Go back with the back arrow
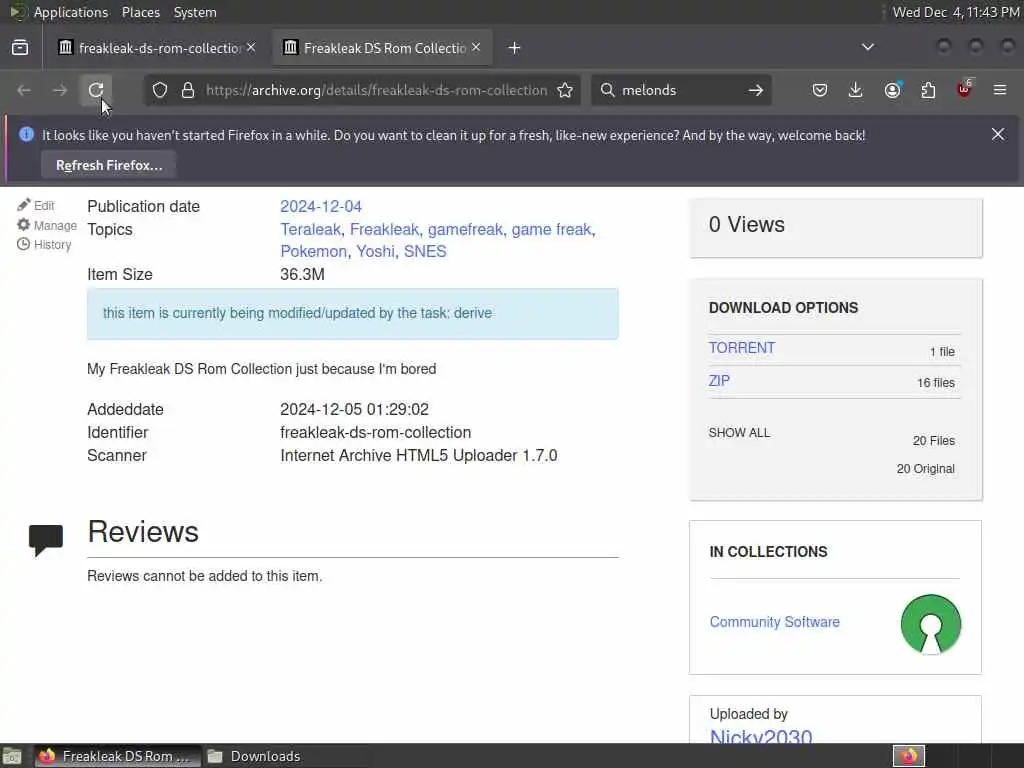This screenshot has height=768, width=1024. click(x=24, y=90)
